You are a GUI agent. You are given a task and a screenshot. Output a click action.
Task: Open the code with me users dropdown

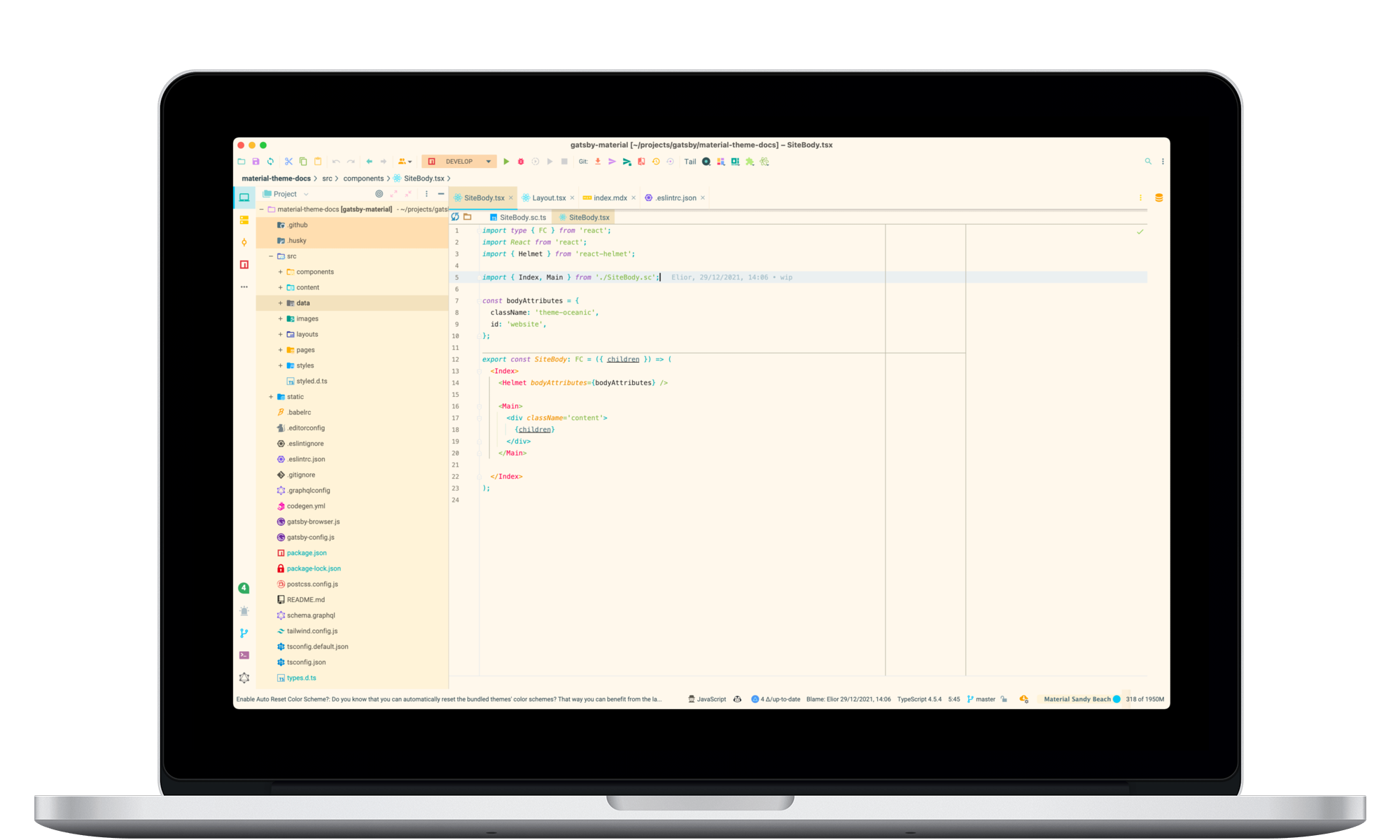click(405, 162)
